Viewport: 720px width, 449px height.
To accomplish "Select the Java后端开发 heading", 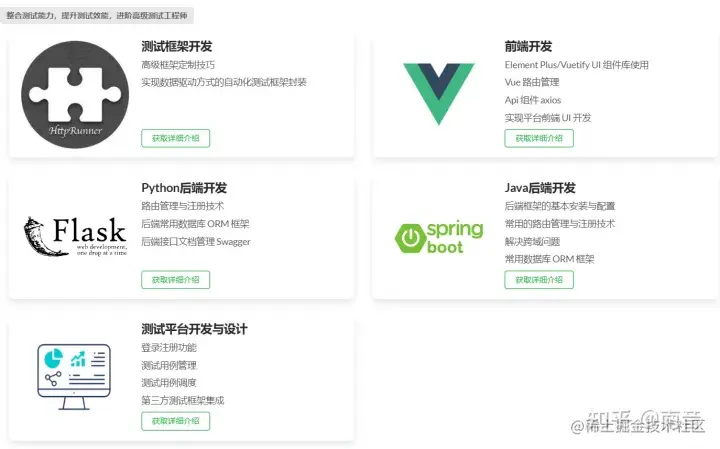I will [x=540, y=188].
